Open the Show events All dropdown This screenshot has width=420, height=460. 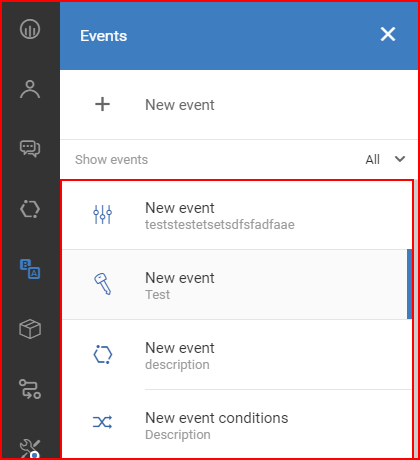coord(385,159)
